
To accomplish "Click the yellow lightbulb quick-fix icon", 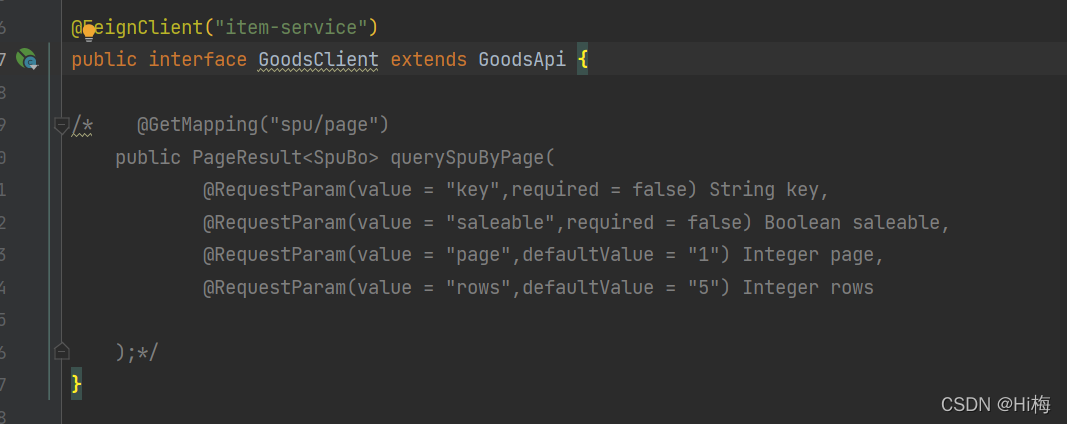I will point(88,33).
